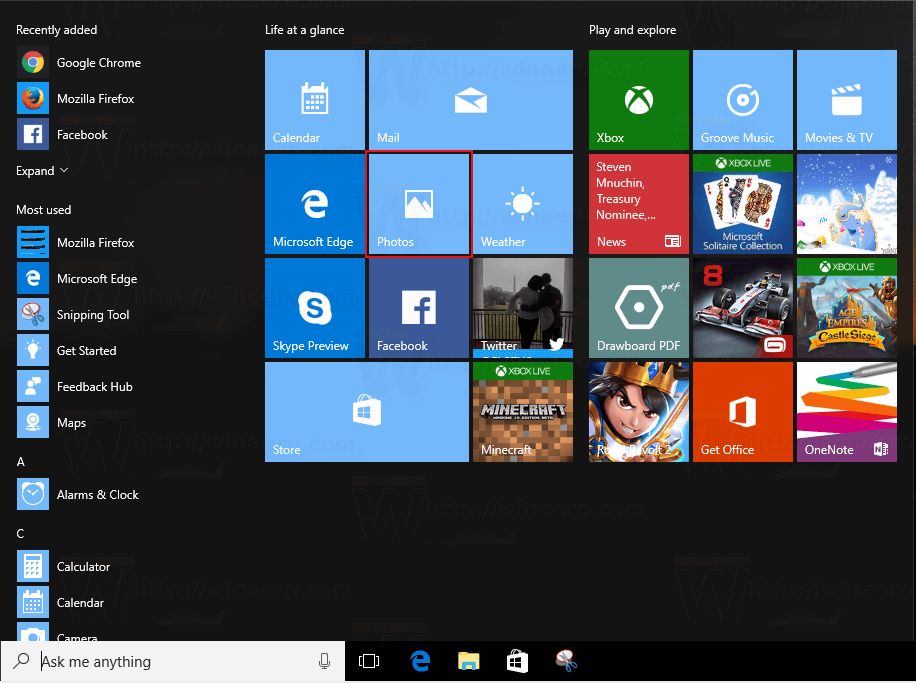Screen dimensions: 916x683
Task: Expand the recently added apps list
Action: pyautogui.click(x=41, y=170)
